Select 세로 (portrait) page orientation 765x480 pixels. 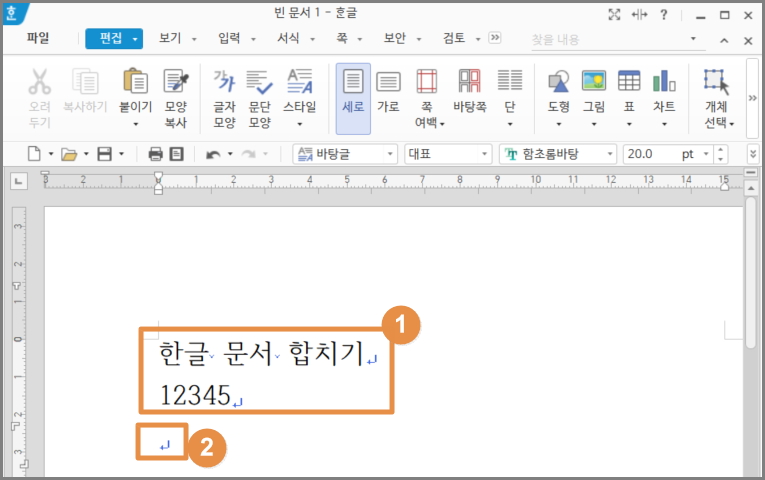tap(353, 98)
